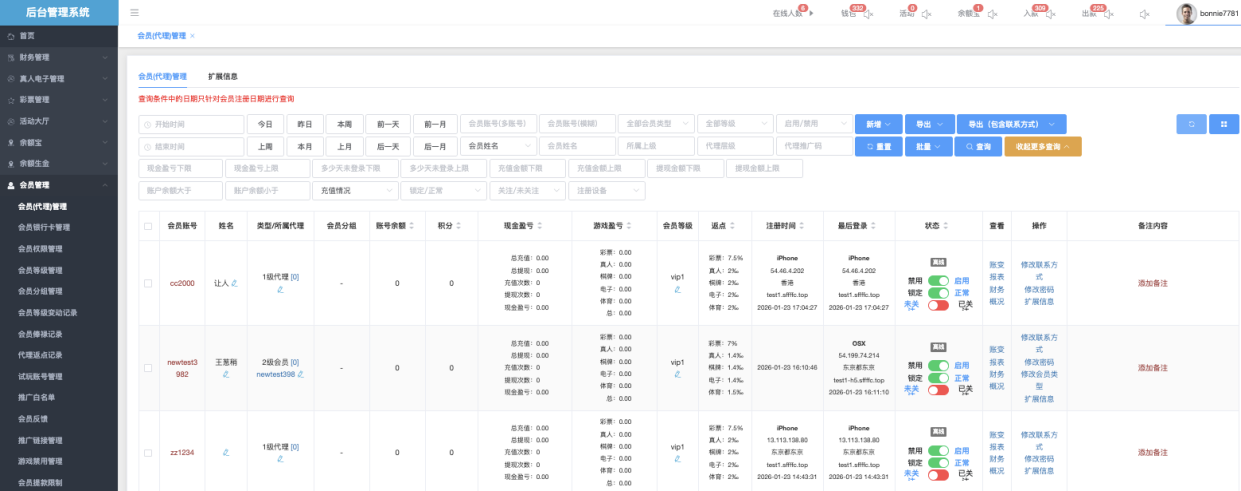This screenshot has width=1241, height=491.
Task: Toggle cc2000's 禁用/启用 switch
Action: 938,282
